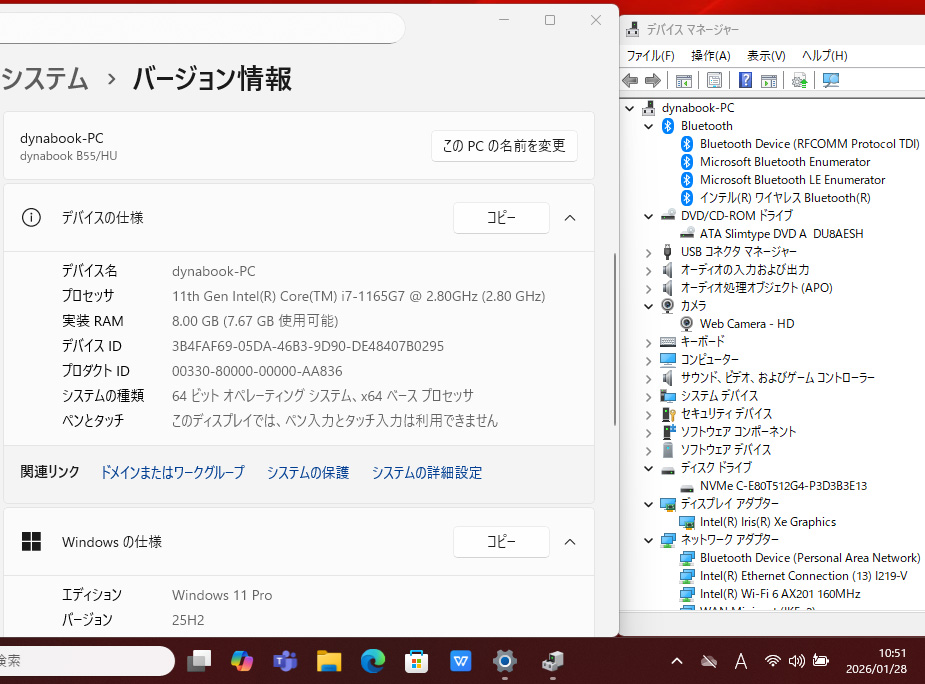Click show/hide console tree toolbar icon
The width and height of the screenshot is (925, 684).
(x=684, y=81)
